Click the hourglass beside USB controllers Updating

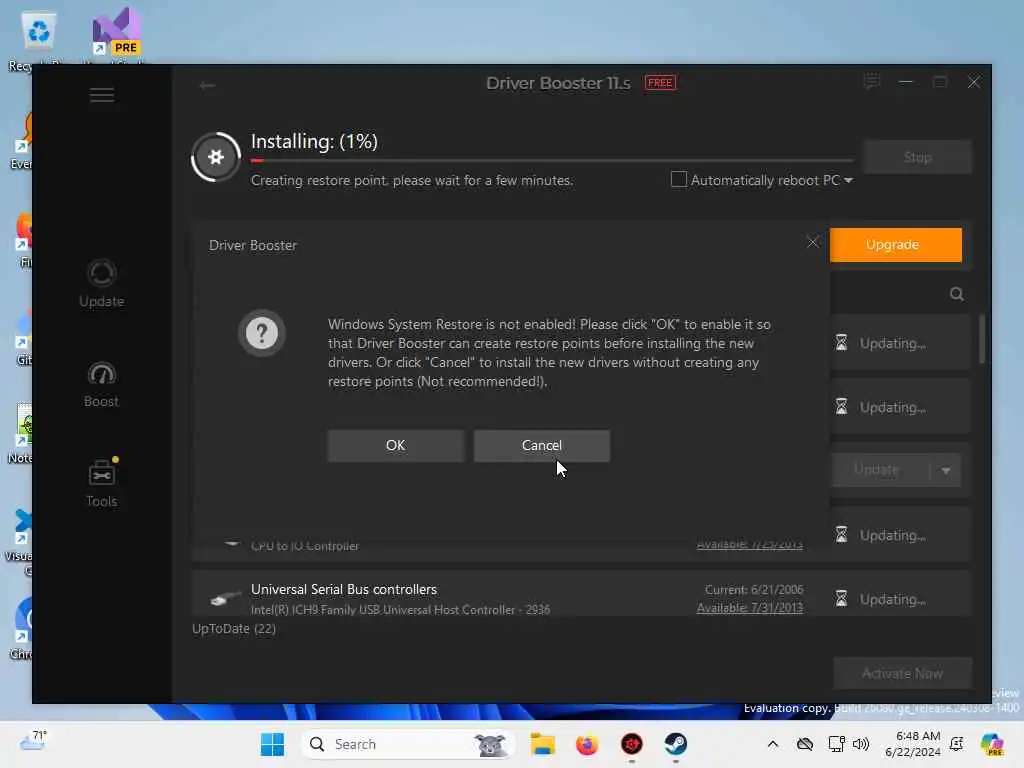841,599
